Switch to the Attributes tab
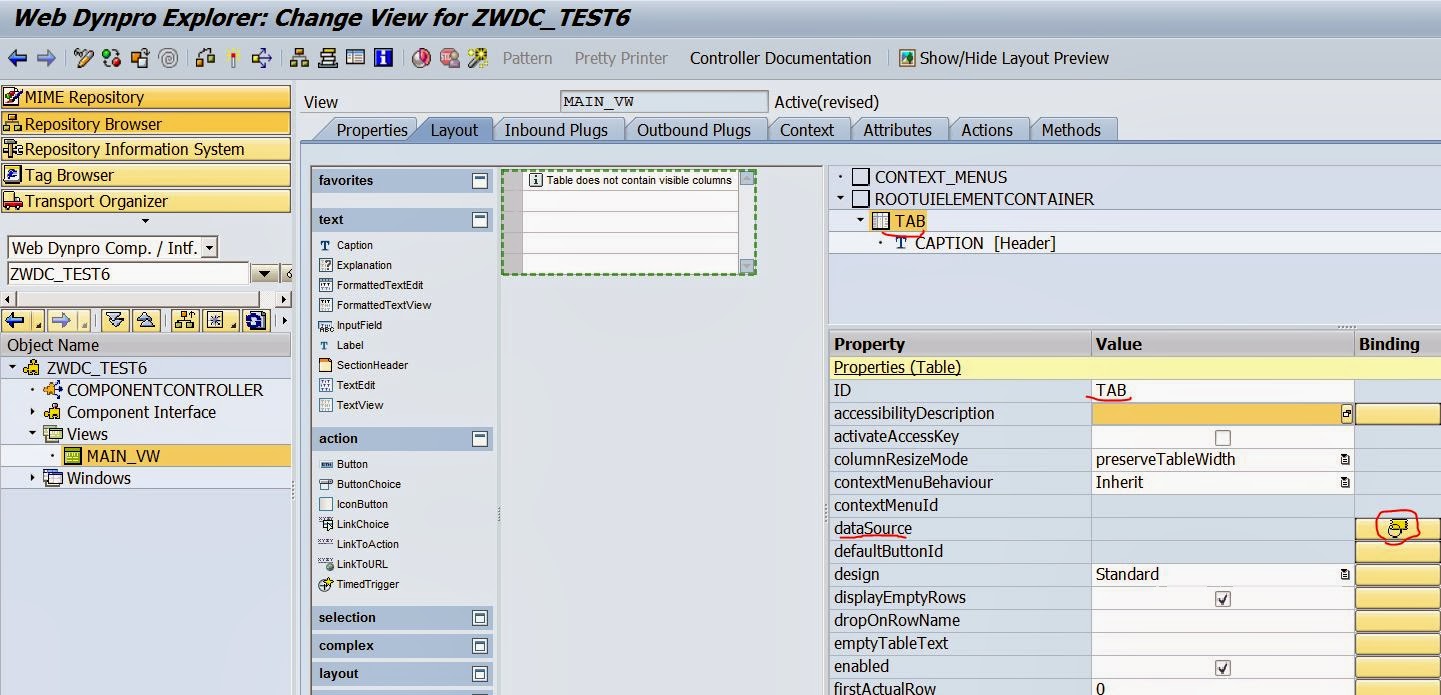 [x=897, y=130]
